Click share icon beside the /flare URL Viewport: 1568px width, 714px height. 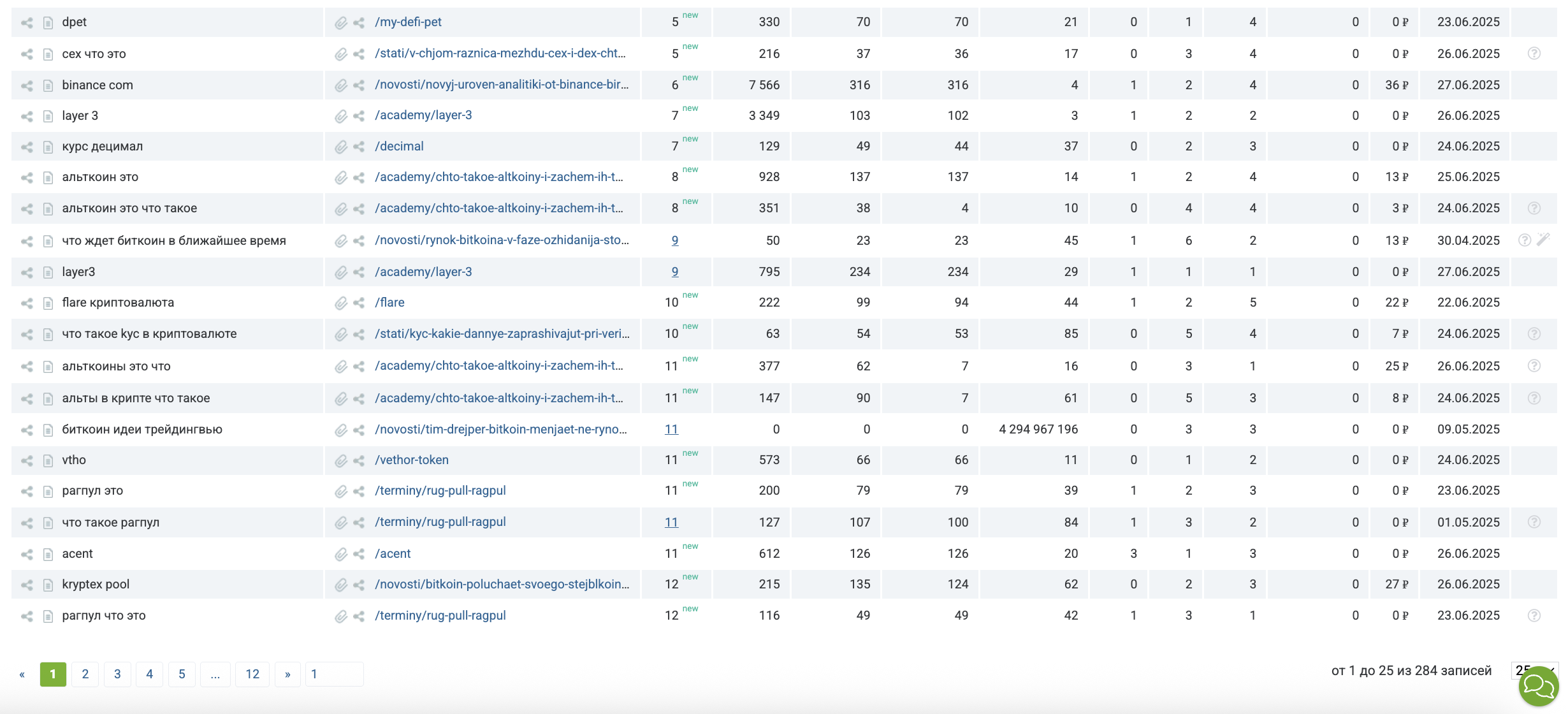359,303
